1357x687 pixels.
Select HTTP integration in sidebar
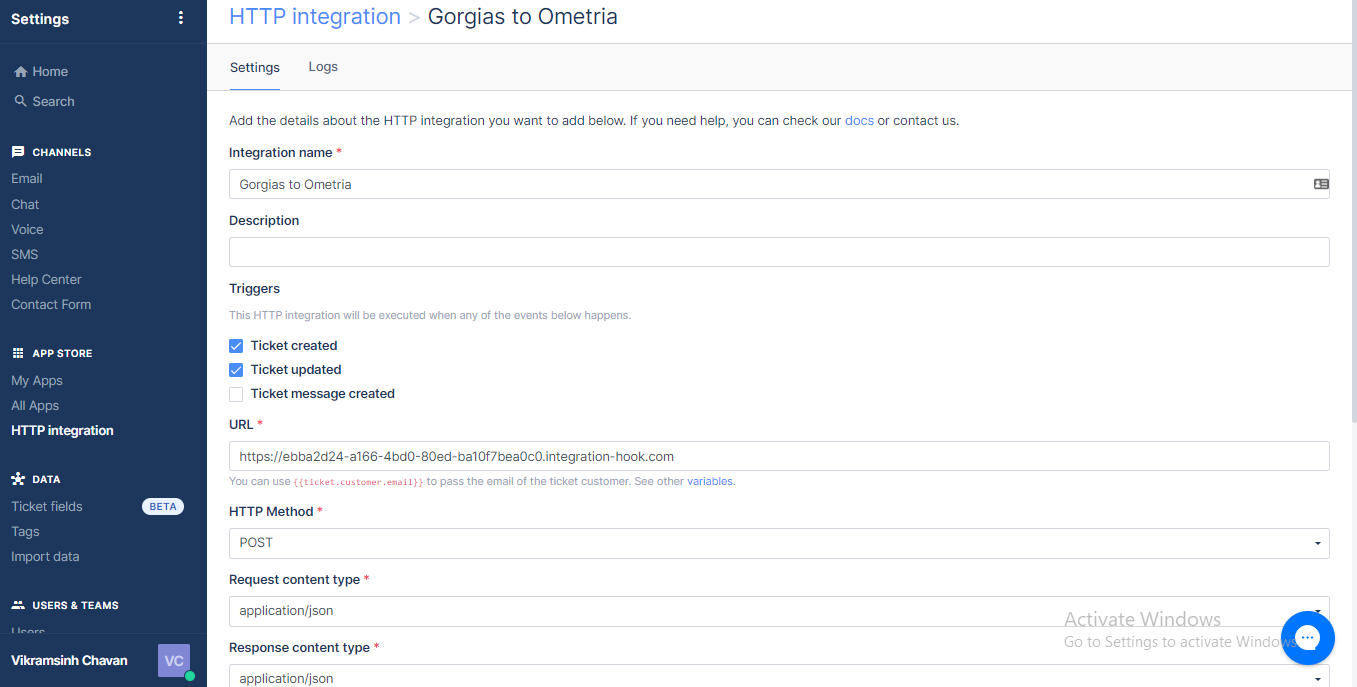pyautogui.click(x=62, y=430)
